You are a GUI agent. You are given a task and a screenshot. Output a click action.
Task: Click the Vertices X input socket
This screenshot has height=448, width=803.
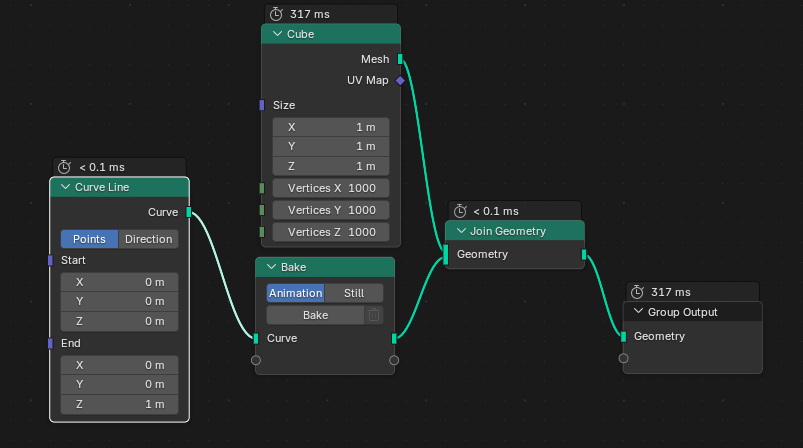[262, 188]
